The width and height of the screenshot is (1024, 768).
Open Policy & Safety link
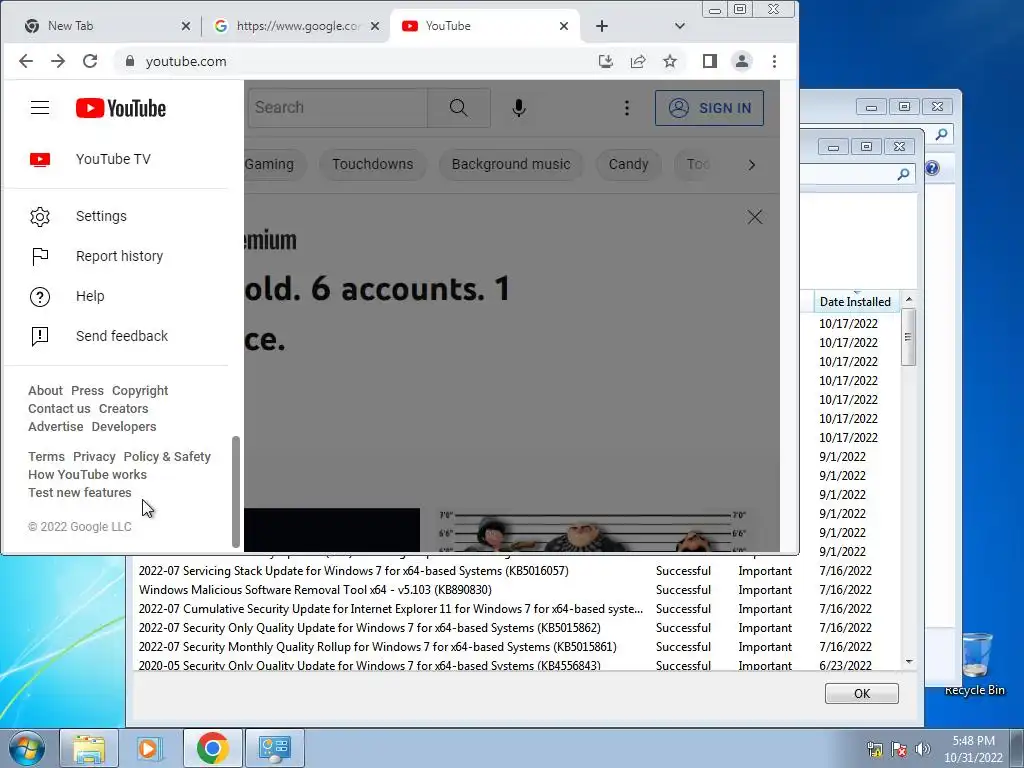167,456
